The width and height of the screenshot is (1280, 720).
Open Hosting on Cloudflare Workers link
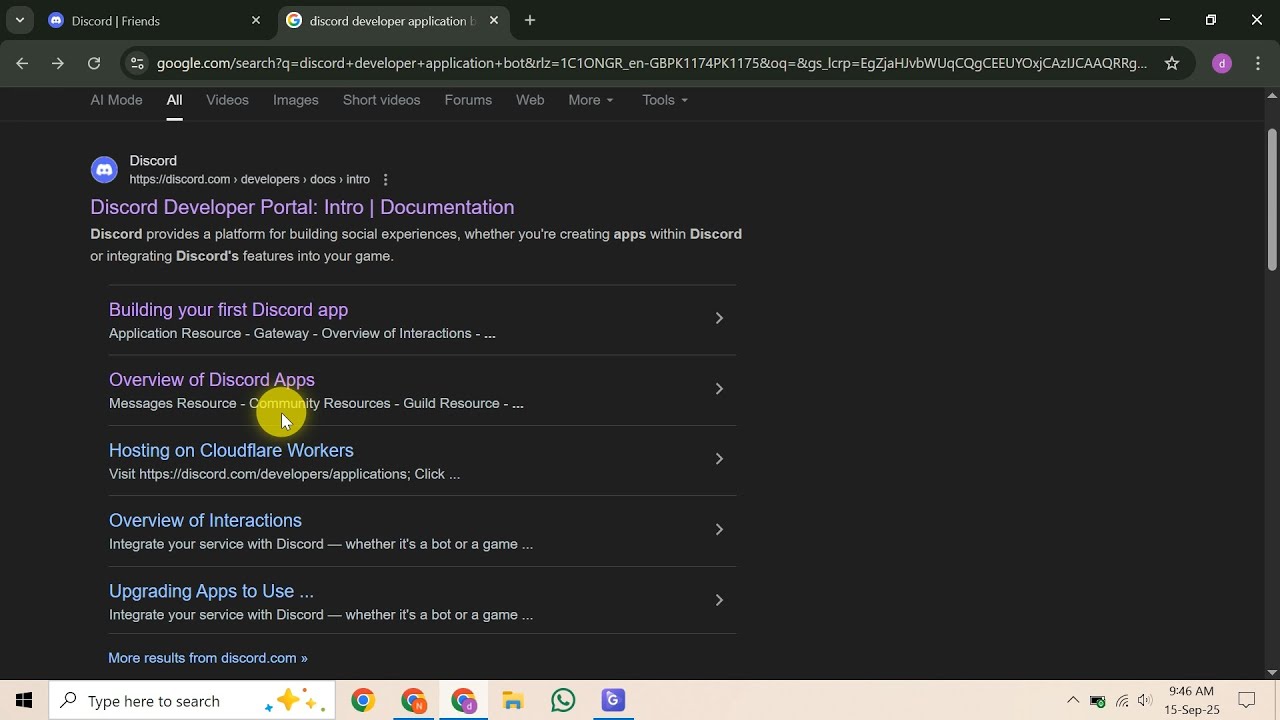coord(231,451)
